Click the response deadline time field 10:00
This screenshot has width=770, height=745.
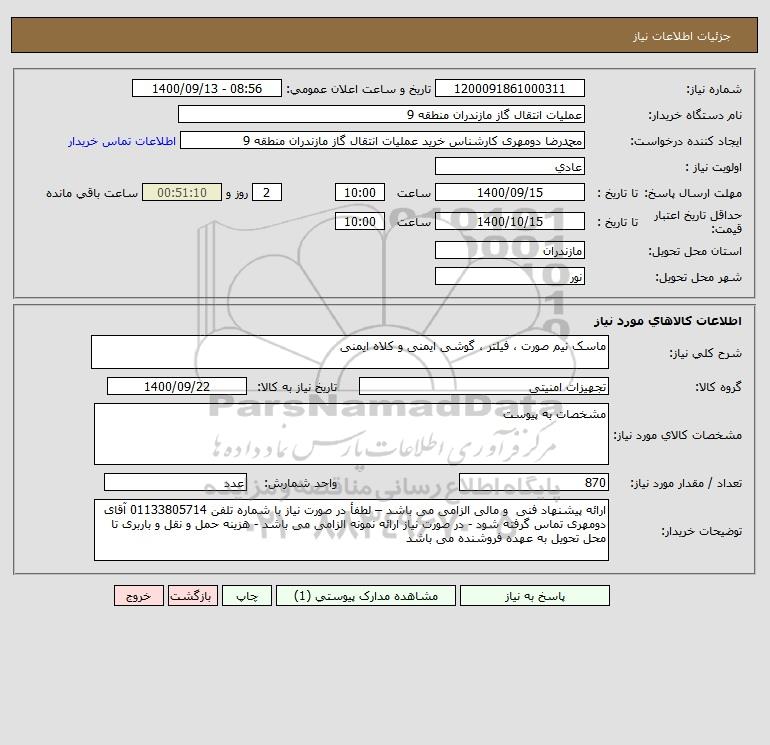click(x=360, y=193)
